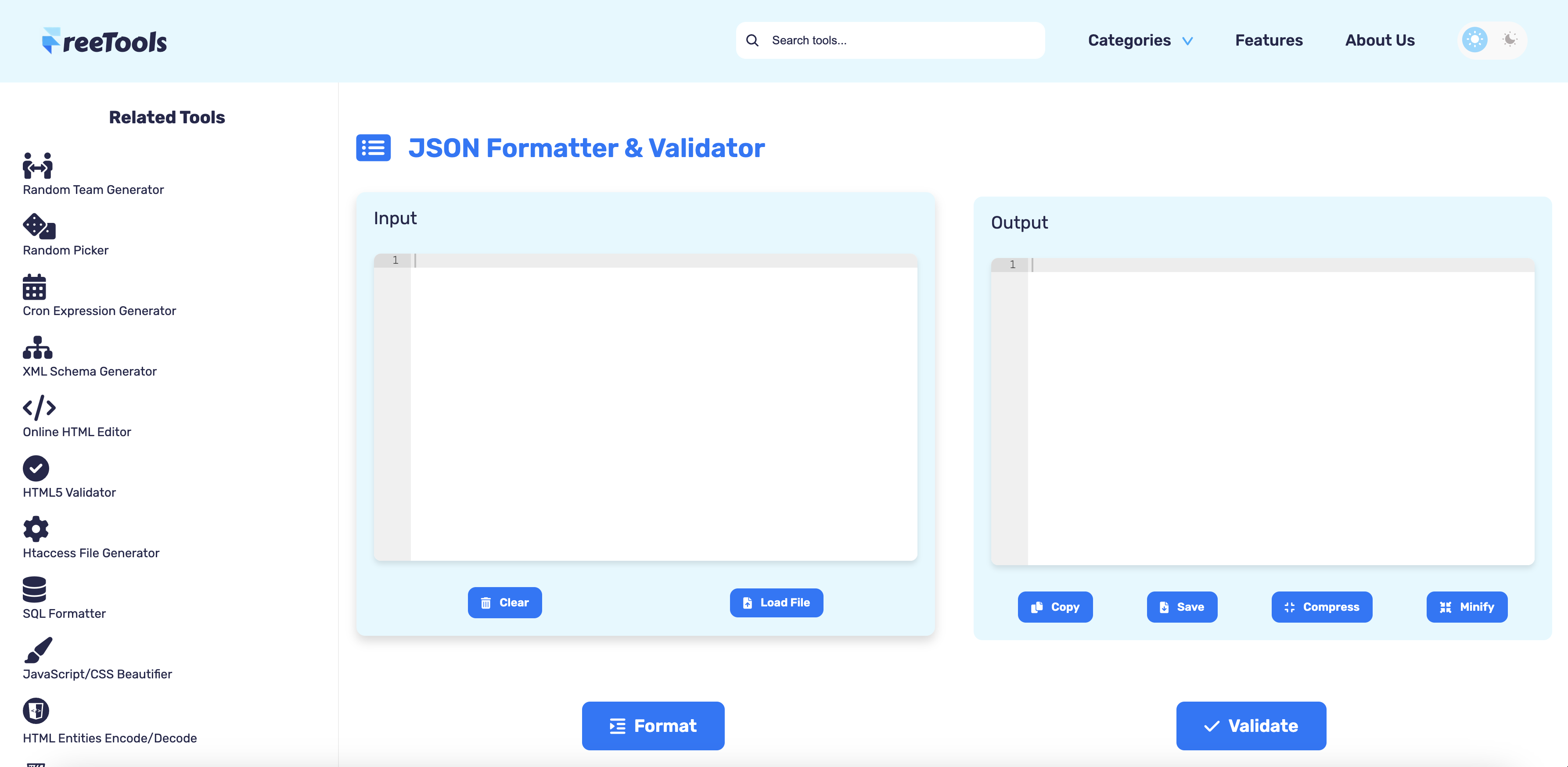The image size is (1568, 767).
Task: Open the Cron Expression Generator calendar icon
Action: pos(34,287)
